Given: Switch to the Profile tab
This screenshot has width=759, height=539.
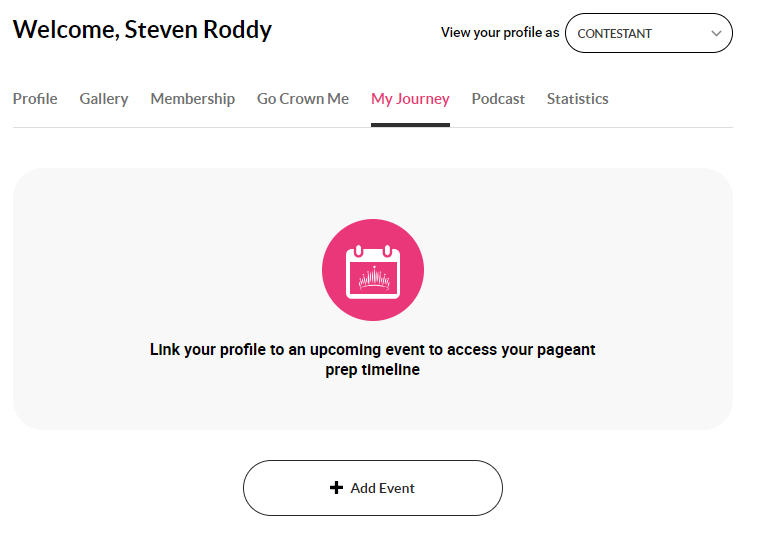Looking at the screenshot, I should (35, 99).
